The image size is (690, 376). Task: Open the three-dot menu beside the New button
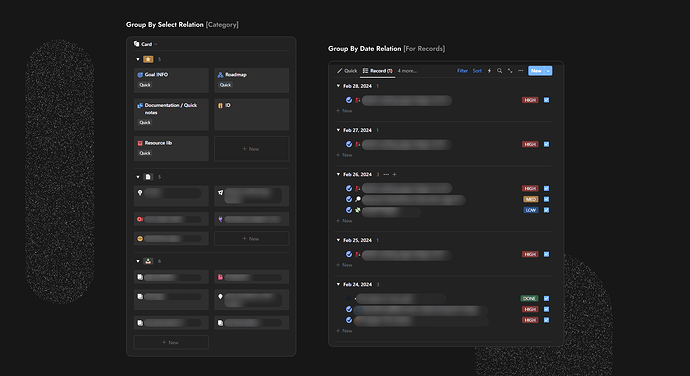521,71
